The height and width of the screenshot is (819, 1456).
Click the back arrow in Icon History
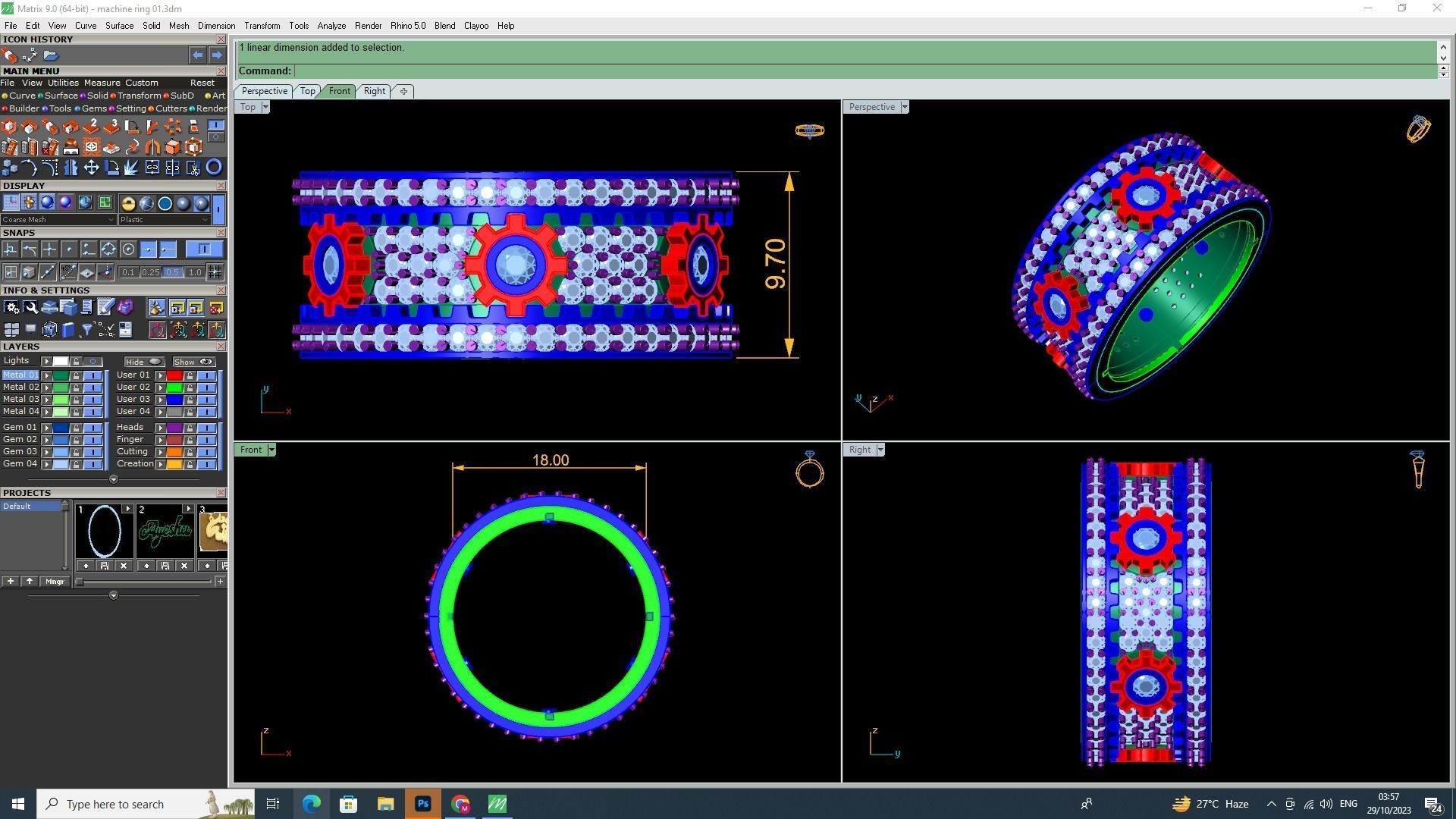click(197, 55)
